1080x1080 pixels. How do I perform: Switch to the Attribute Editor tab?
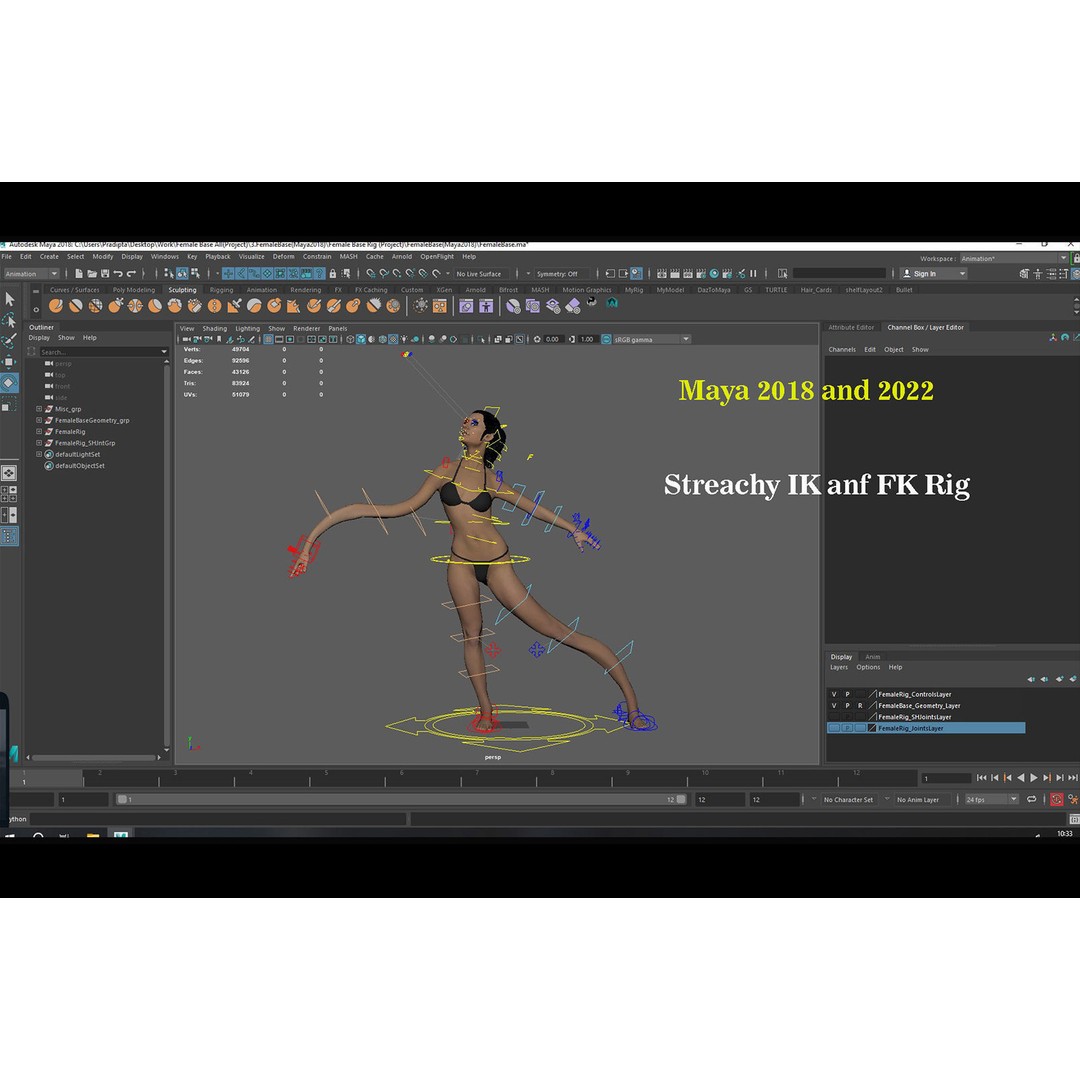click(x=851, y=327)
